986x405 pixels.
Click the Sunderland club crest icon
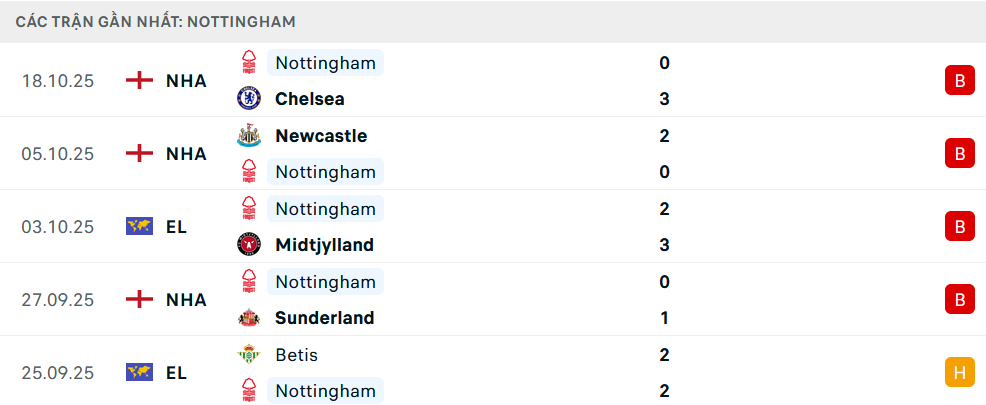point(249,318)
